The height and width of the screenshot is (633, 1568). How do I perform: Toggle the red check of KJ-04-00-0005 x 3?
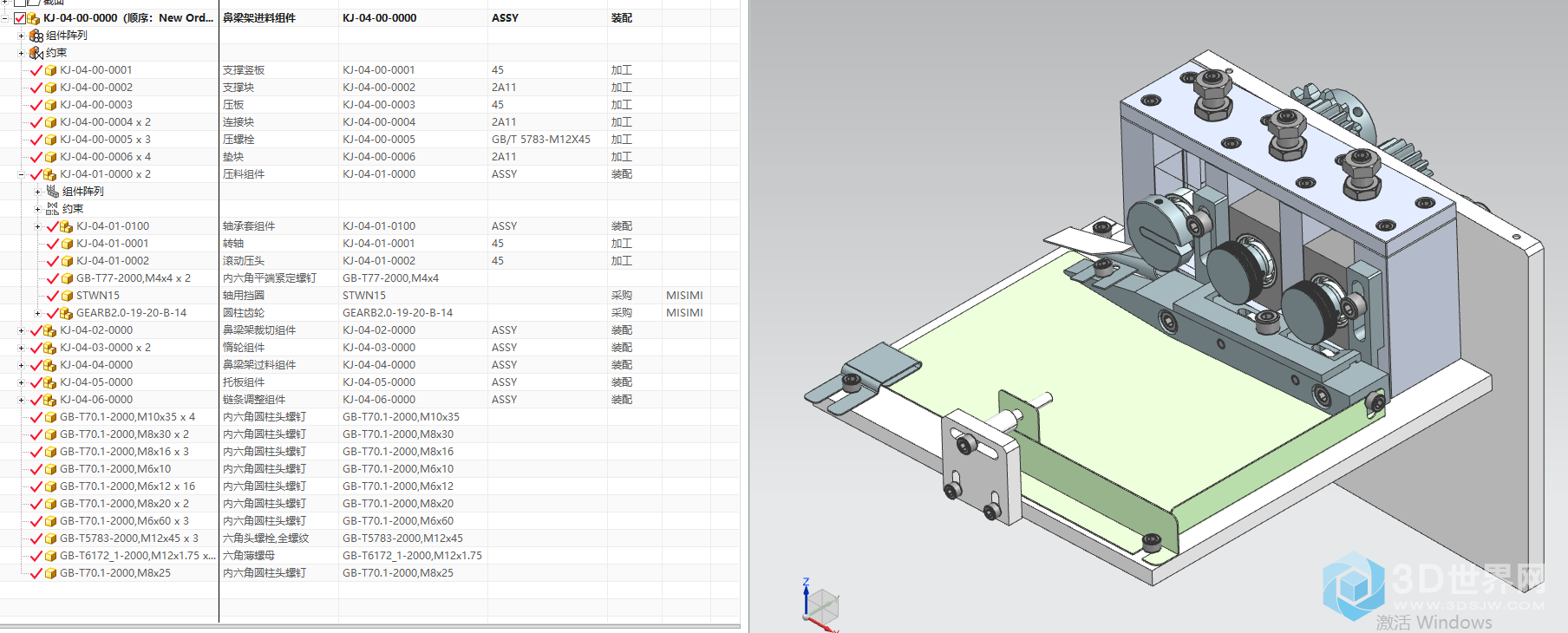[36, 140]
